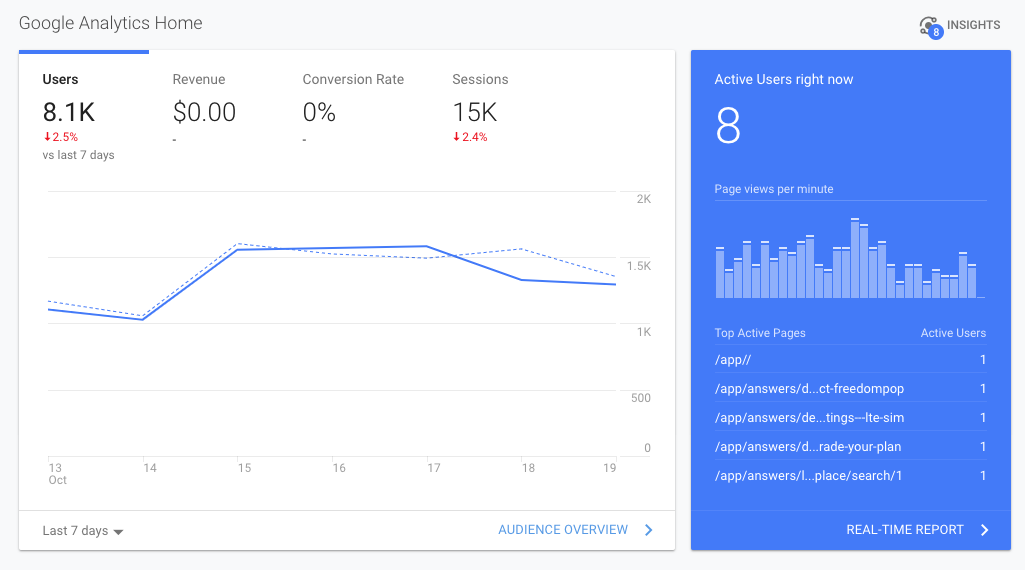1025x570 pixels.
Task: Click the chevron next to AUDIENCE OVERVIEW
Action: pyautogui.click(x=648, y=530)
